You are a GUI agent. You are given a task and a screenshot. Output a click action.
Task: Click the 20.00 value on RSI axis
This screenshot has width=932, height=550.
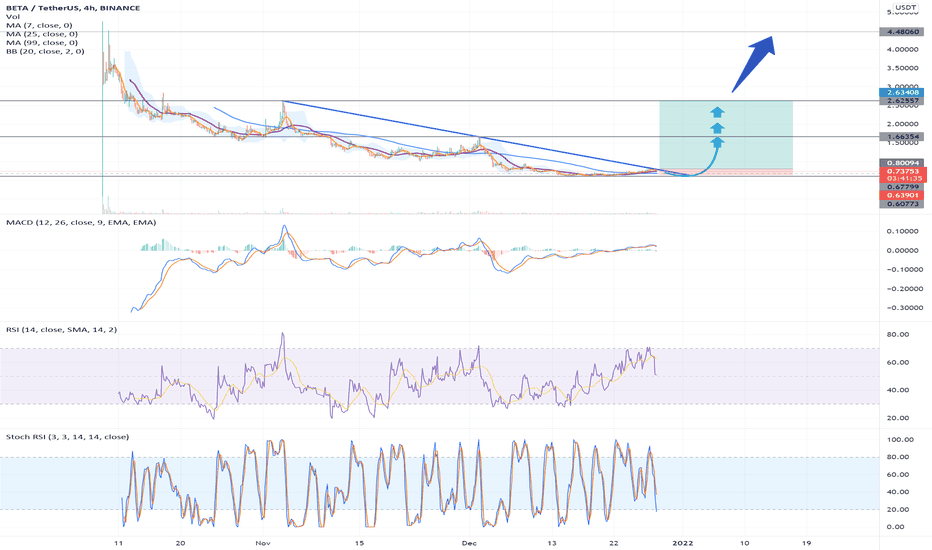pyautogui.click(x=898, y=418)
